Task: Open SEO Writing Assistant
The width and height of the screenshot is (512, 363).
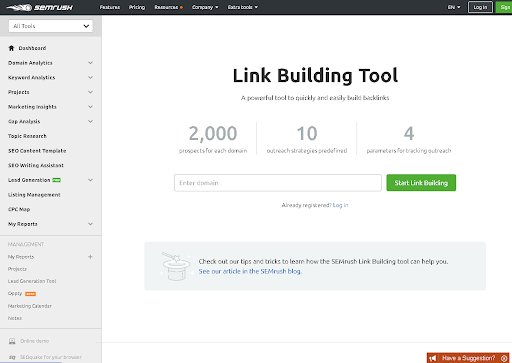Action: point(36,165)
